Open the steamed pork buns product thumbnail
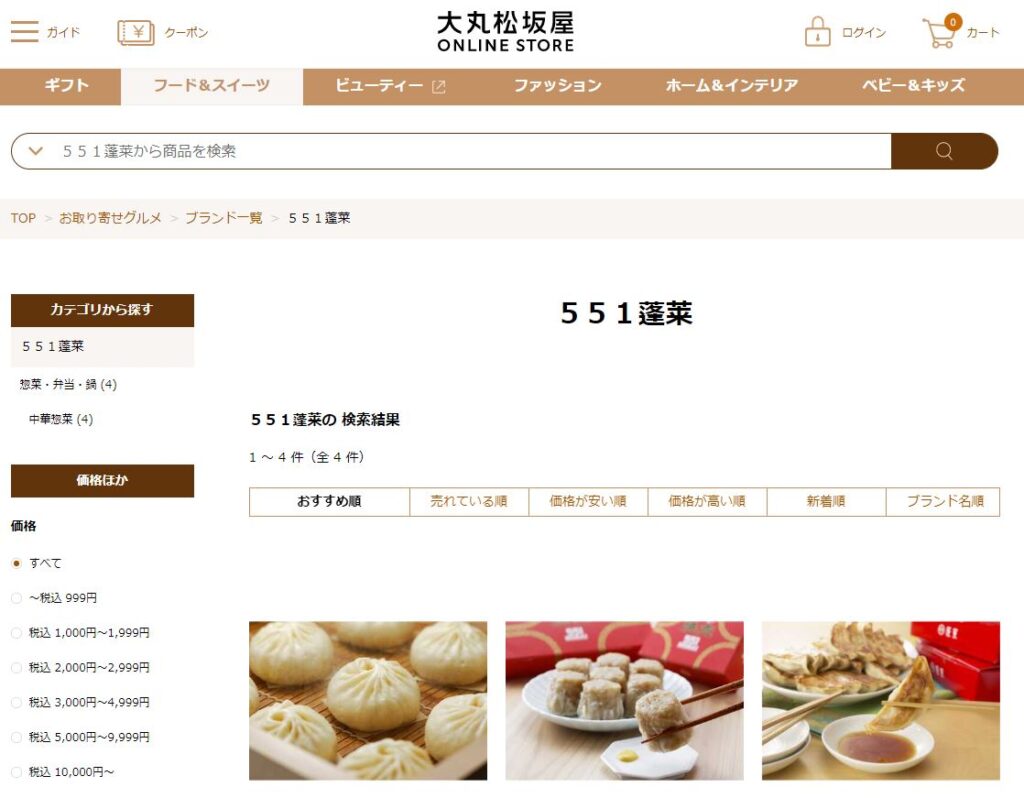The image size is (1024, 798). pyautogui.click(x=368, y=701)
